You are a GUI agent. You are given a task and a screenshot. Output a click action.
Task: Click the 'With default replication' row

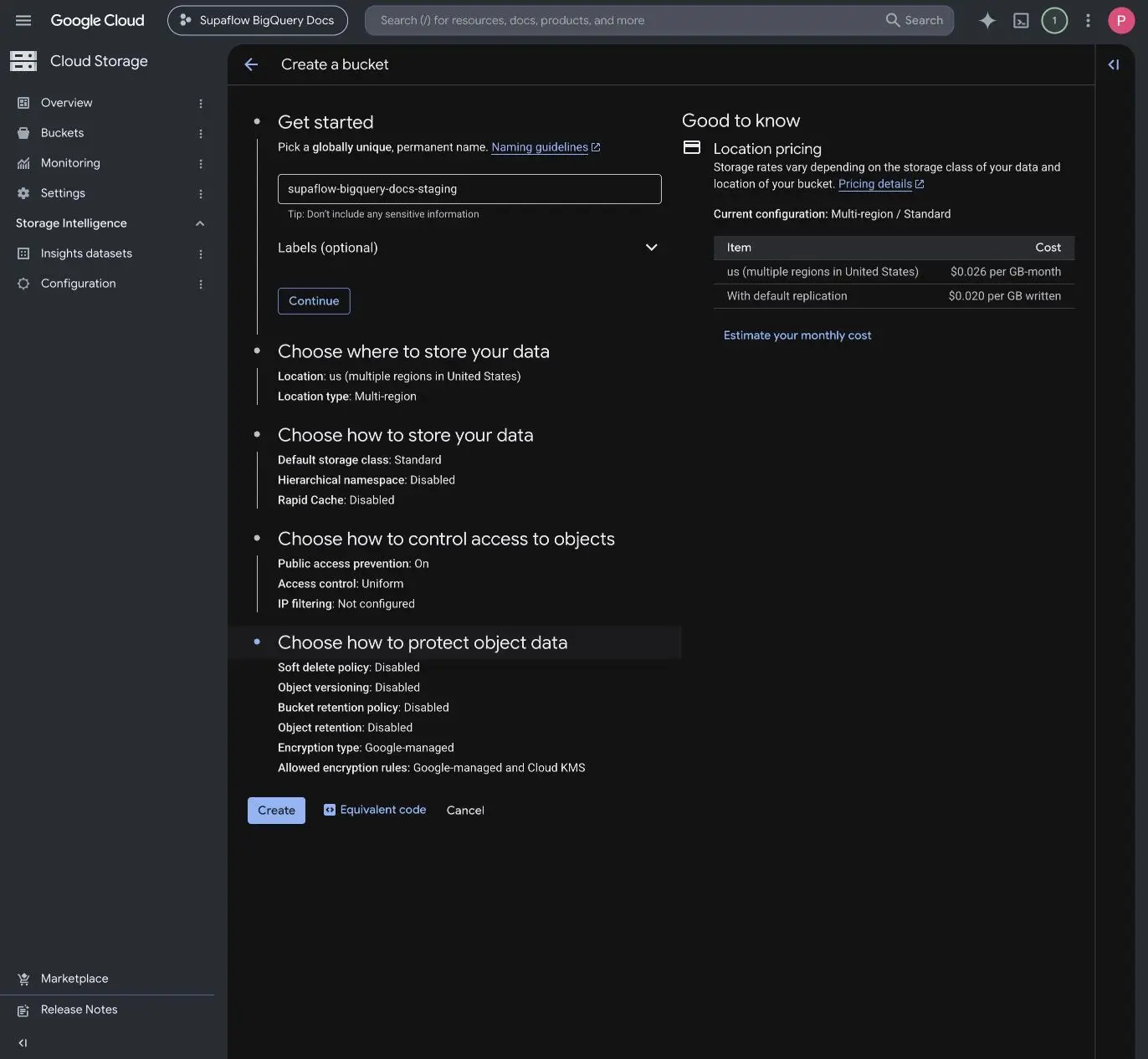point(894,296)
